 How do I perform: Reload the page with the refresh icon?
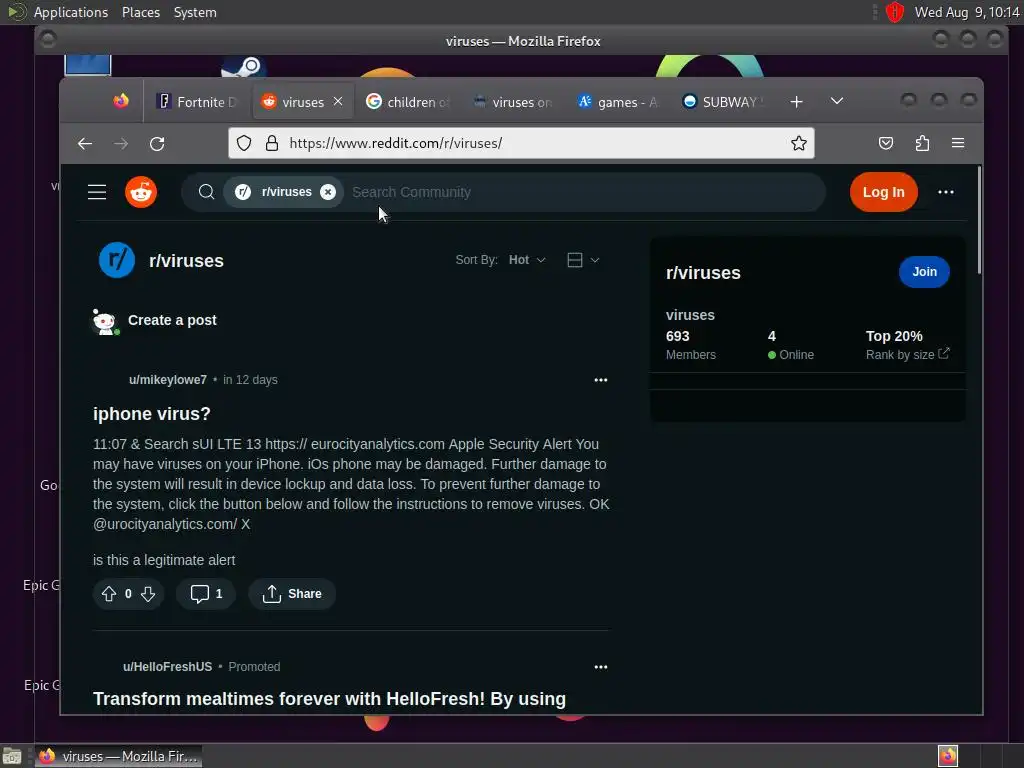coord(157,144)
